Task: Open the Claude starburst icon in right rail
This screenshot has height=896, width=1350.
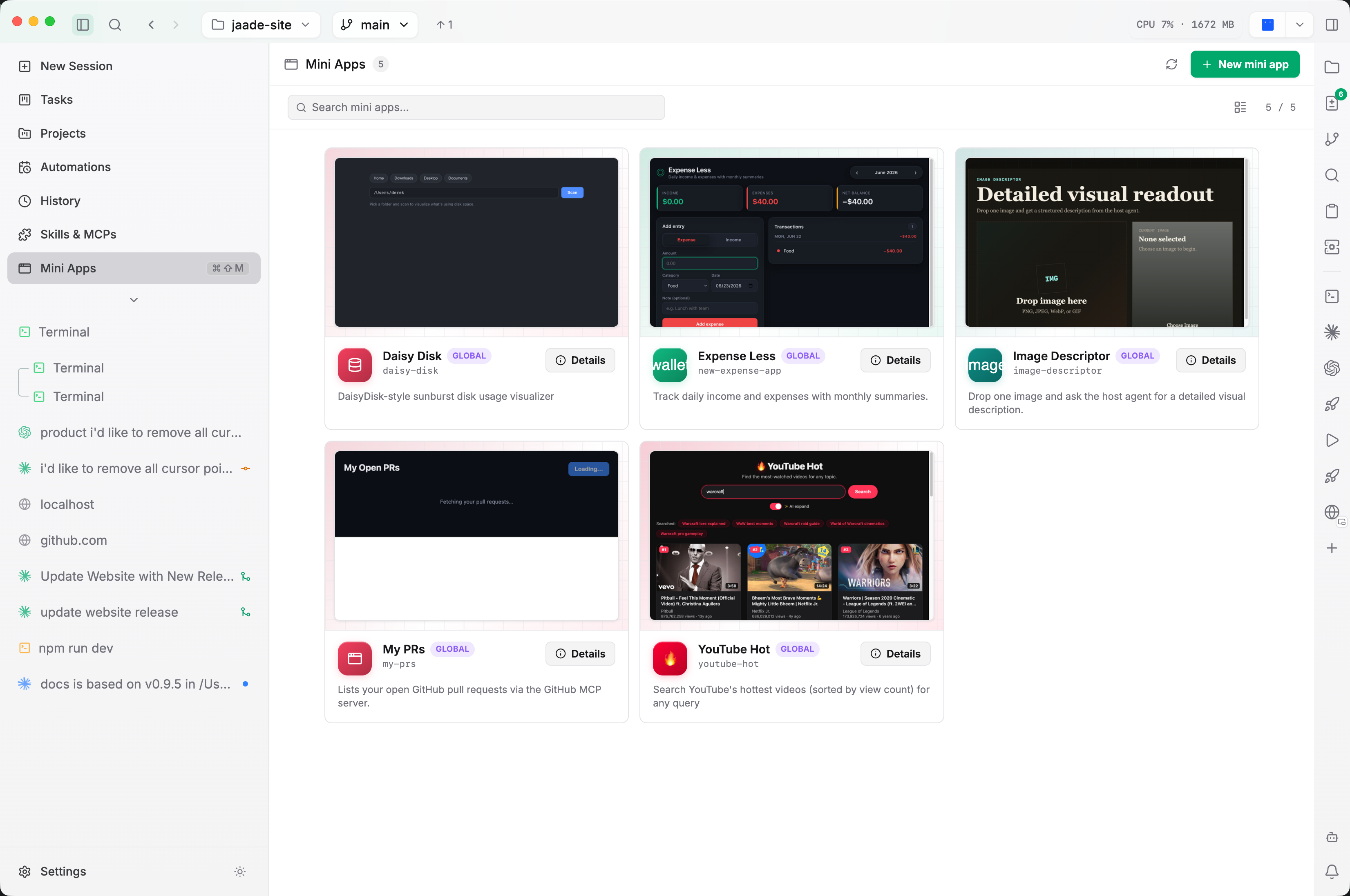Action: click(x=1332, y=332)
